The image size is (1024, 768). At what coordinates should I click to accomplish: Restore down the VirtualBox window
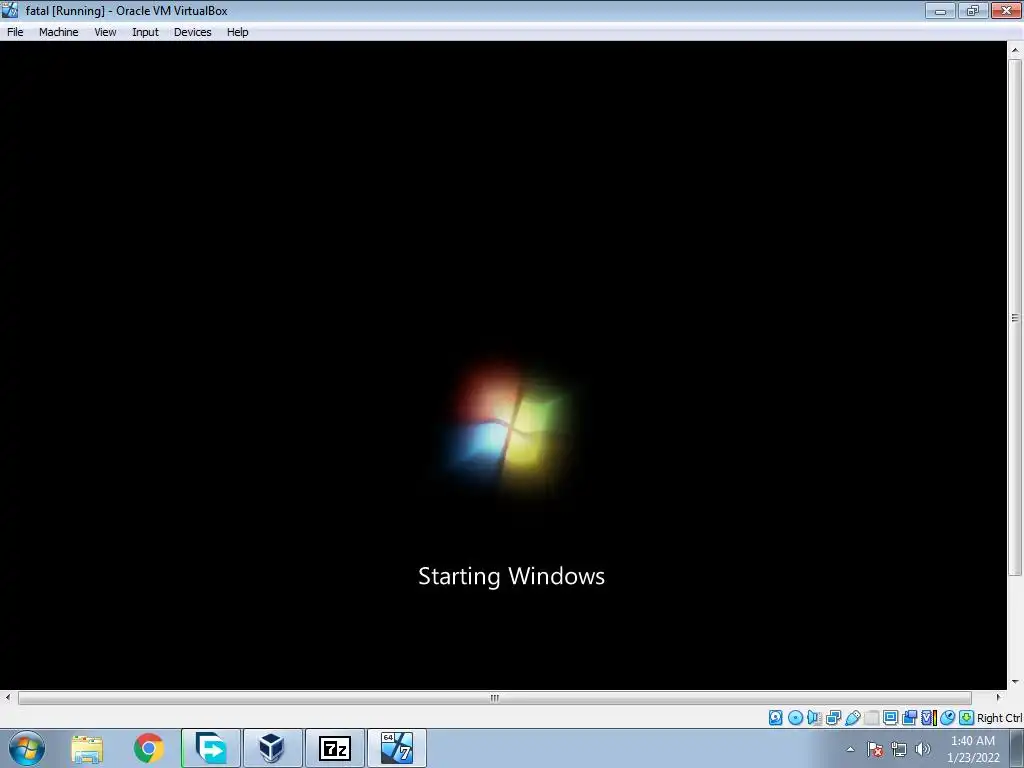pos(973,10)
